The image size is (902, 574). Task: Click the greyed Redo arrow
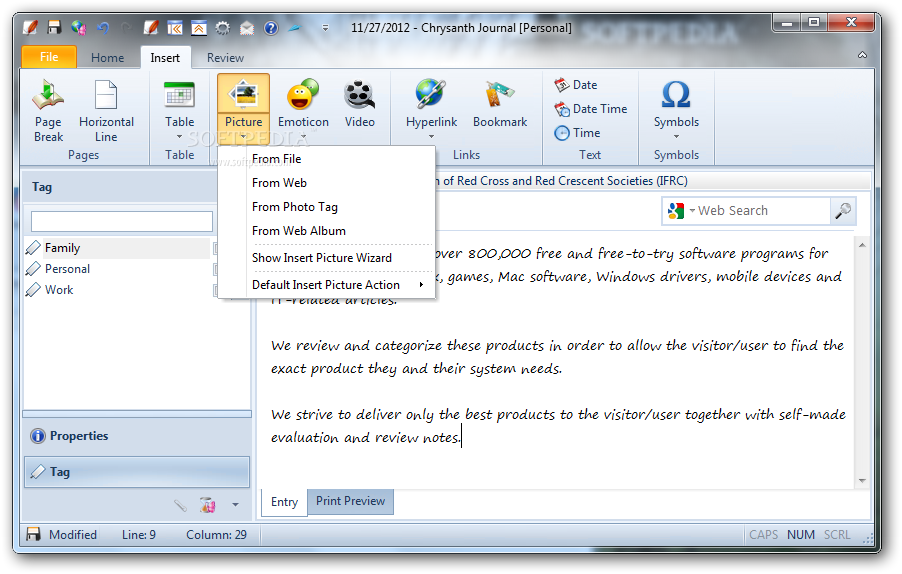pos(127,27)
